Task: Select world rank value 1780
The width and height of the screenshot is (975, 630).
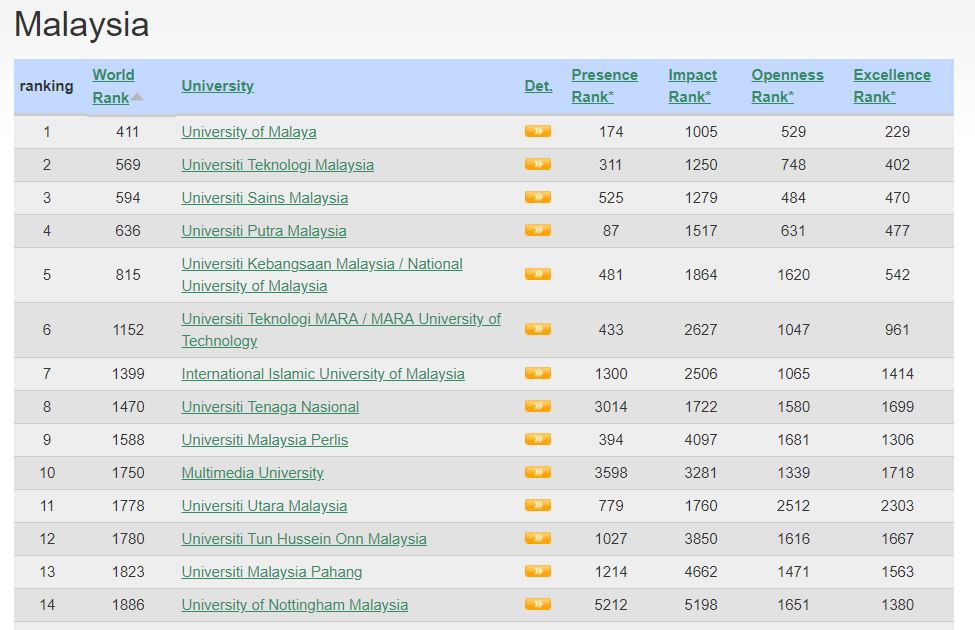Action: tap(127, 539)
